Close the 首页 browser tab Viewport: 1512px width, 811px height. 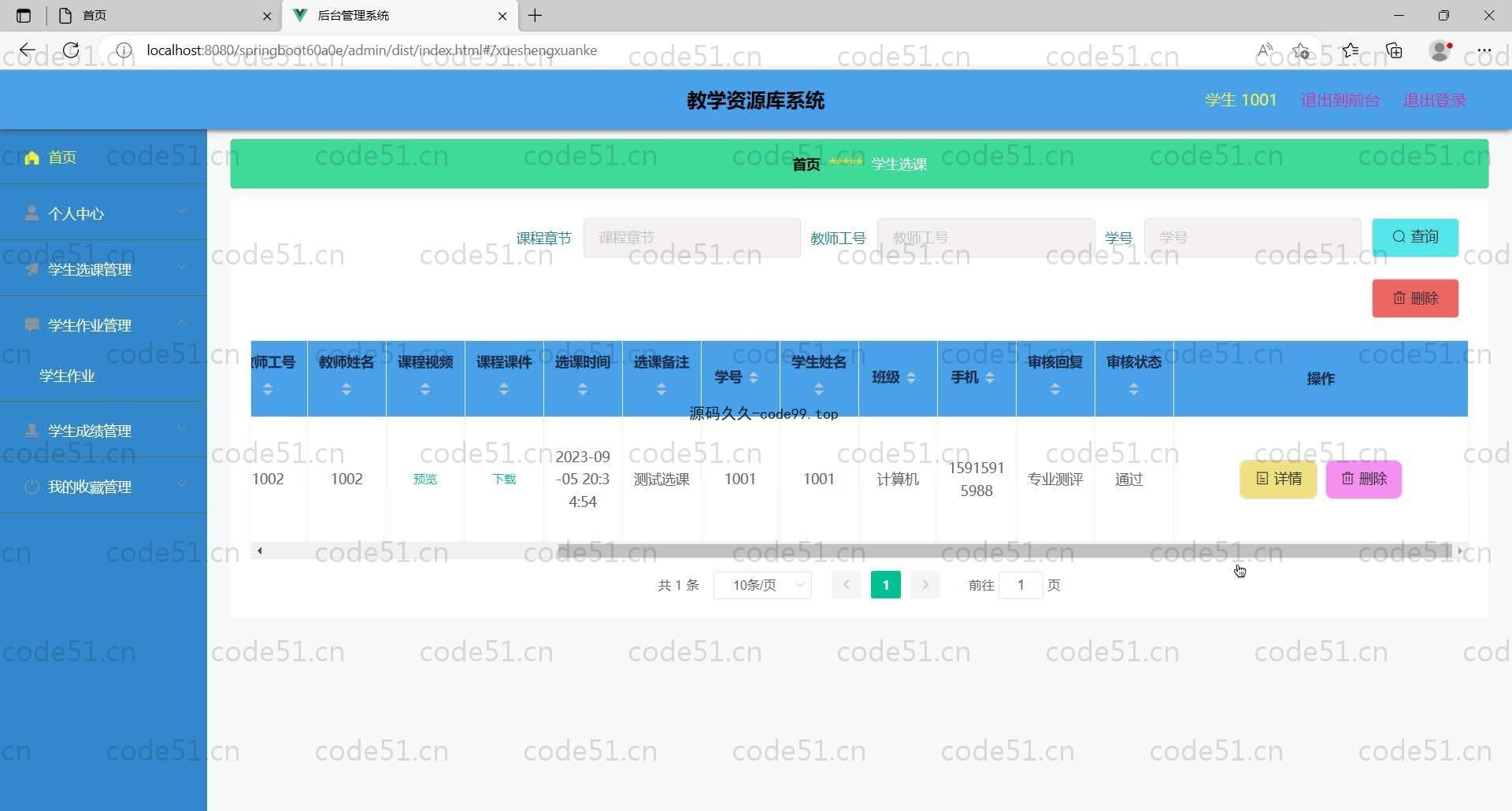(x=267, y=16)
